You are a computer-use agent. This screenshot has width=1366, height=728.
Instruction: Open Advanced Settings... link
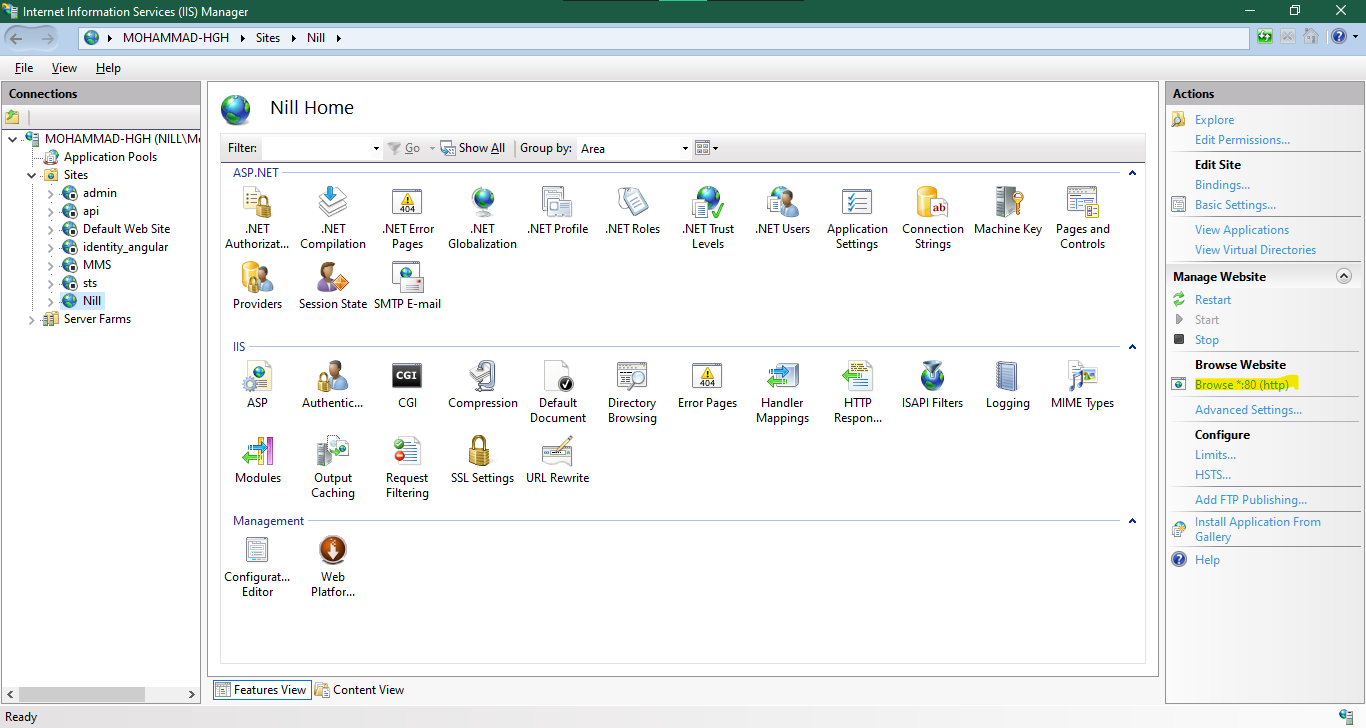[x=1248, y=410]
